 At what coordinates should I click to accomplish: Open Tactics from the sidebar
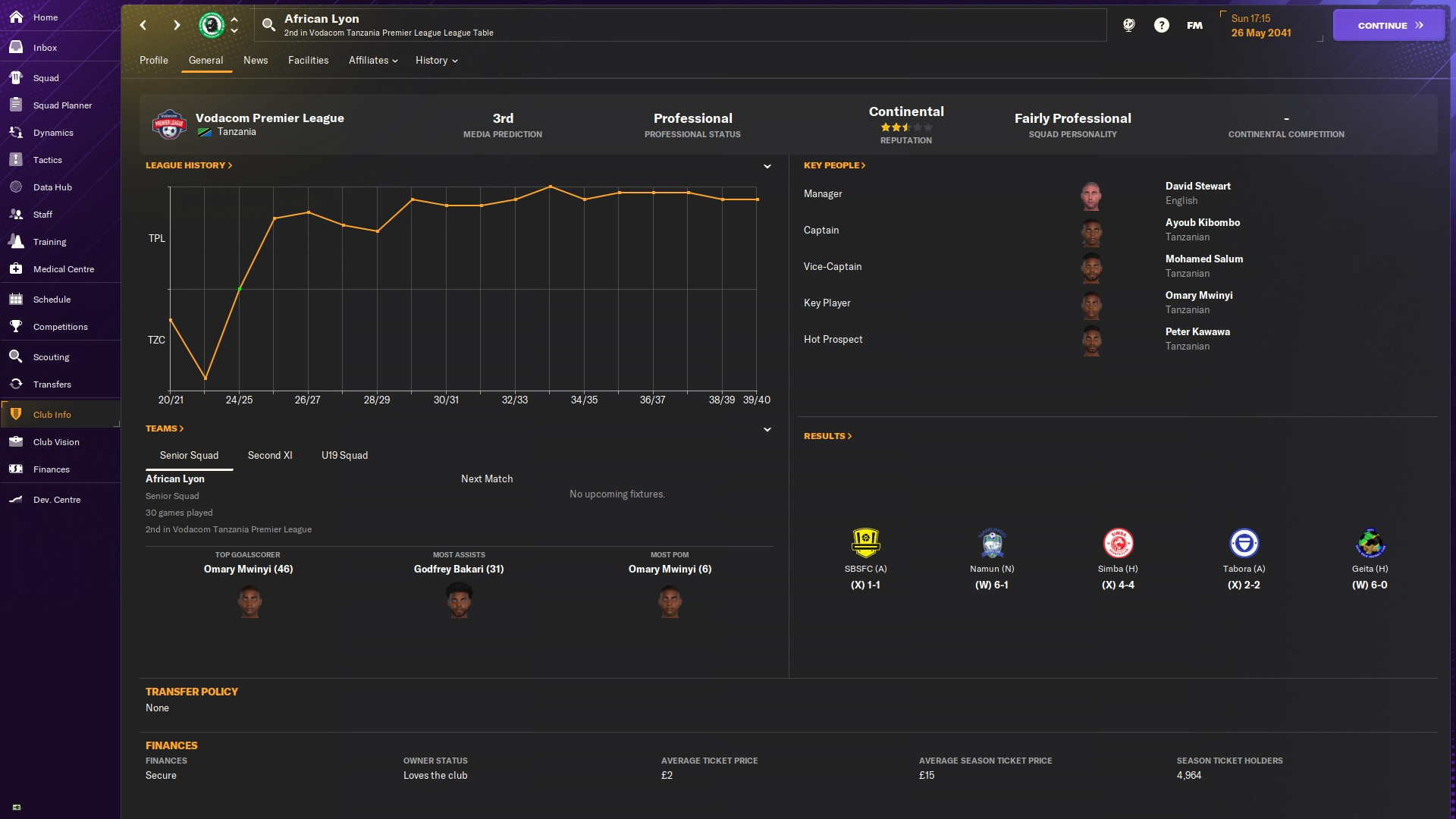point(47,160)
